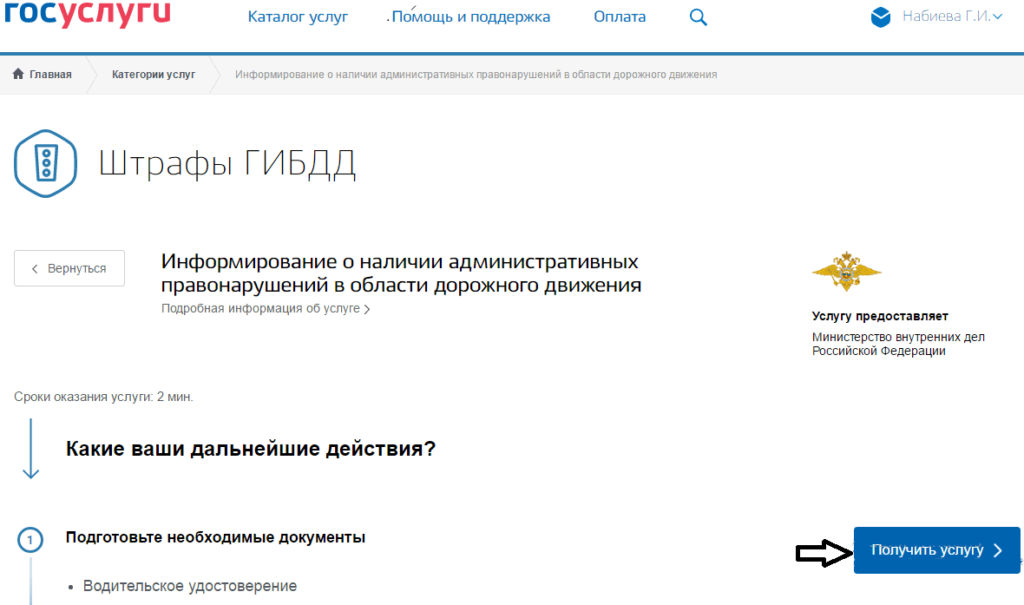Open Министерство внутренних дел provider link
The width and height of the screenshot is (1024, 605).
(897, 344)
